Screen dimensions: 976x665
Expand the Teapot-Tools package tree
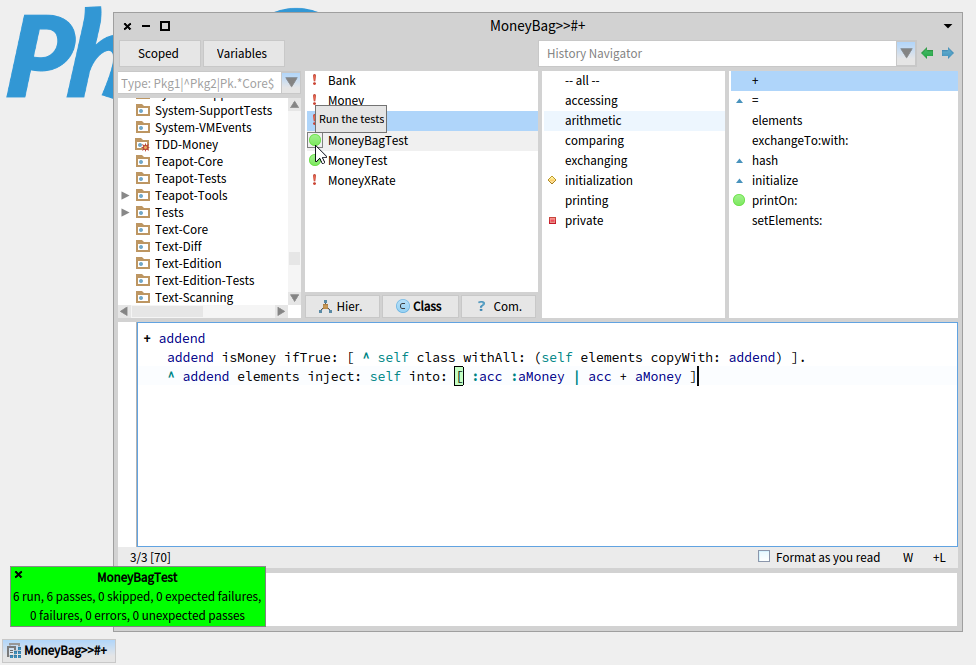pos(125,196)
